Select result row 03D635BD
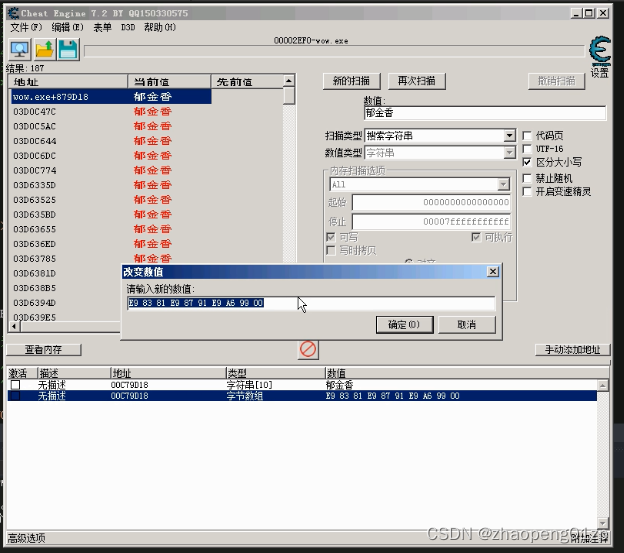This screenshot has width=624, height=553. tap(111, 214)
